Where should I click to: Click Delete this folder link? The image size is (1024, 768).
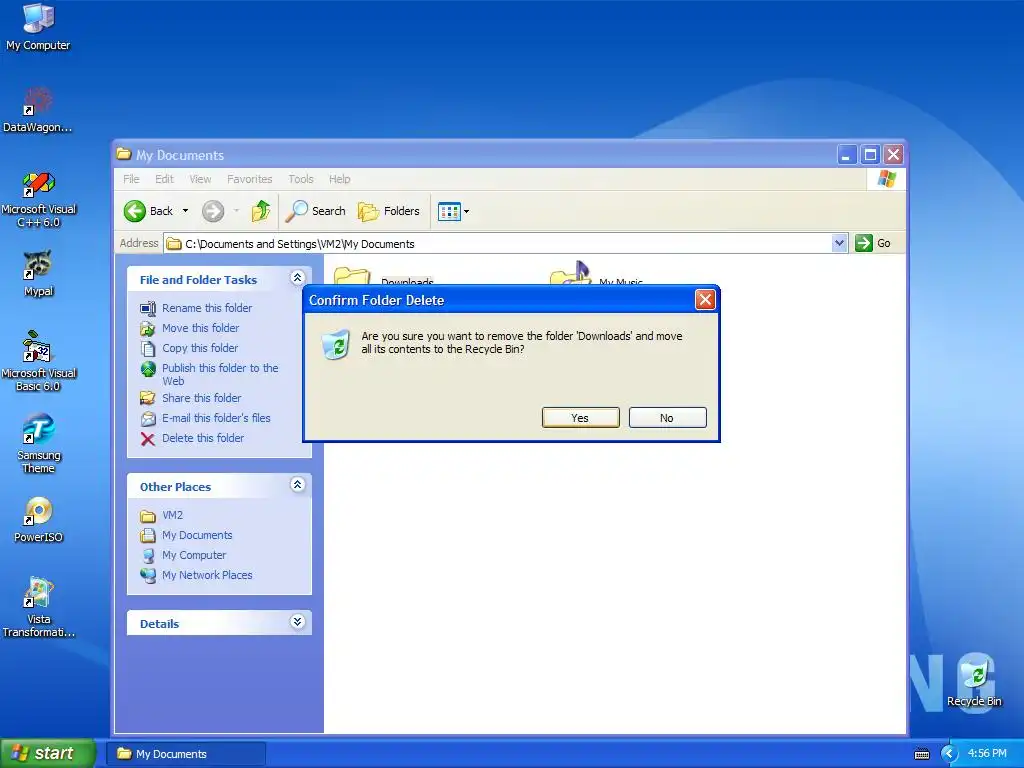[x=203, y=438]
